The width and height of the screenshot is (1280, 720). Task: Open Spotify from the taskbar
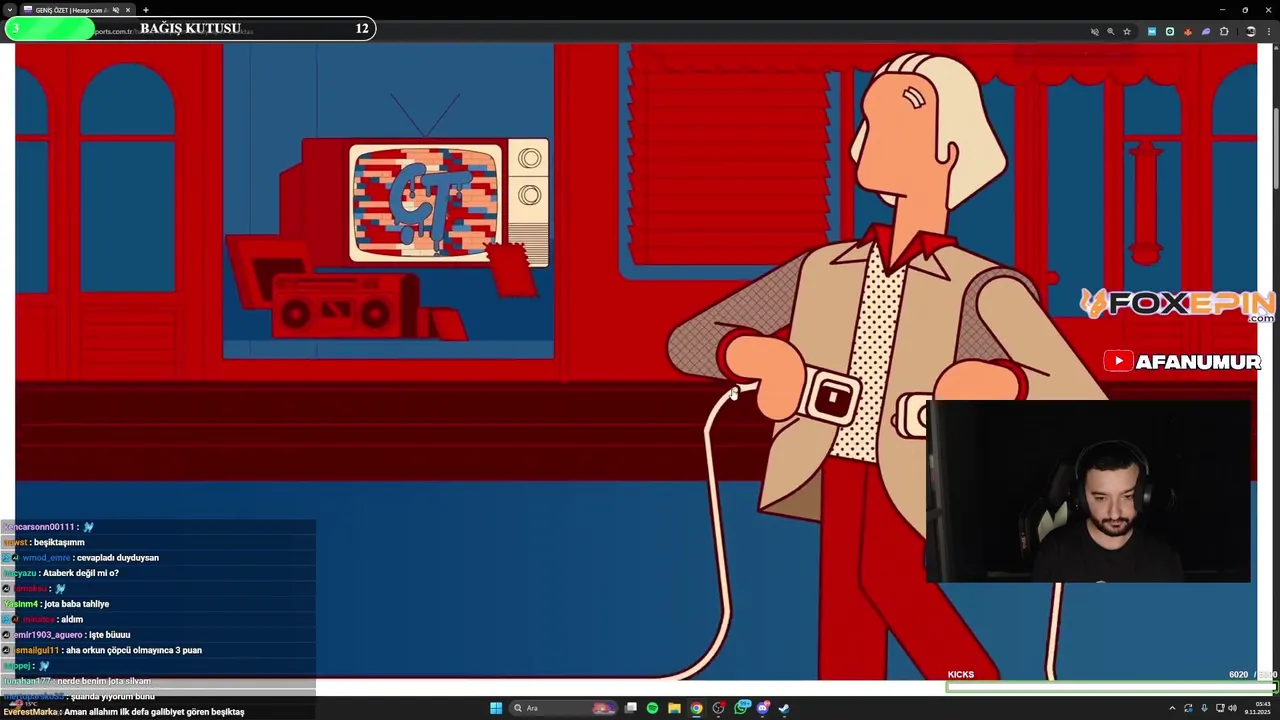pos(652,708)
